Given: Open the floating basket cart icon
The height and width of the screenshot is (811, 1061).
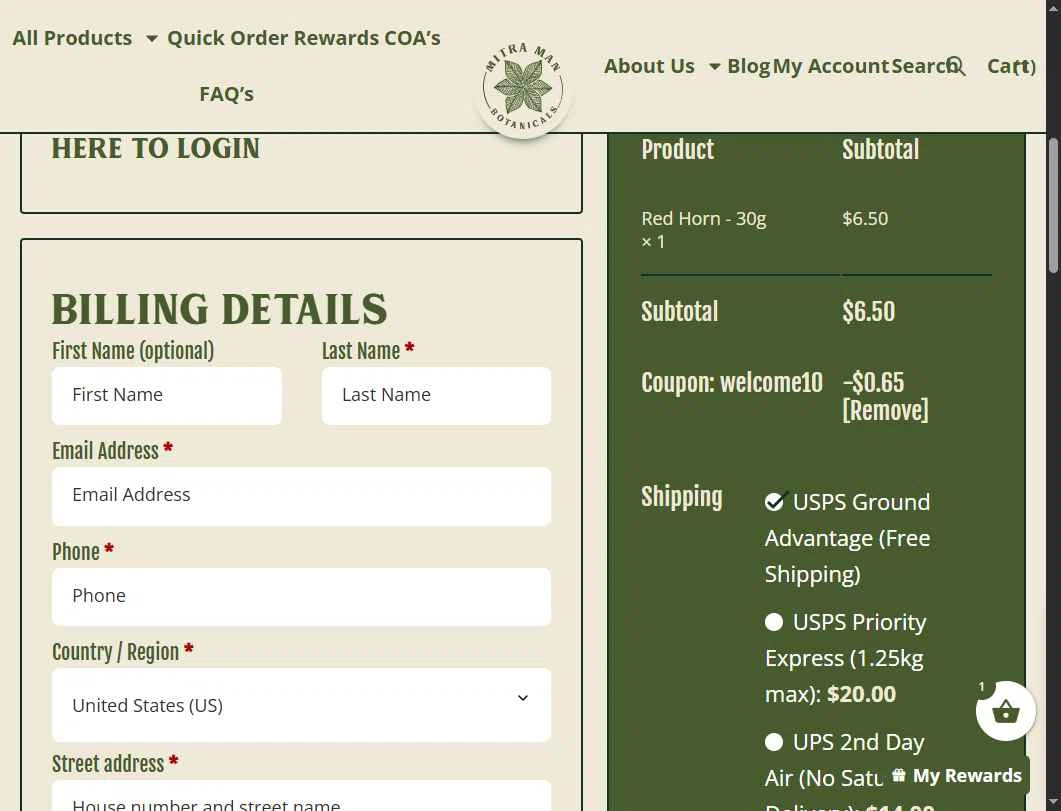Looking at the screenshot, I should (1006, 711).
